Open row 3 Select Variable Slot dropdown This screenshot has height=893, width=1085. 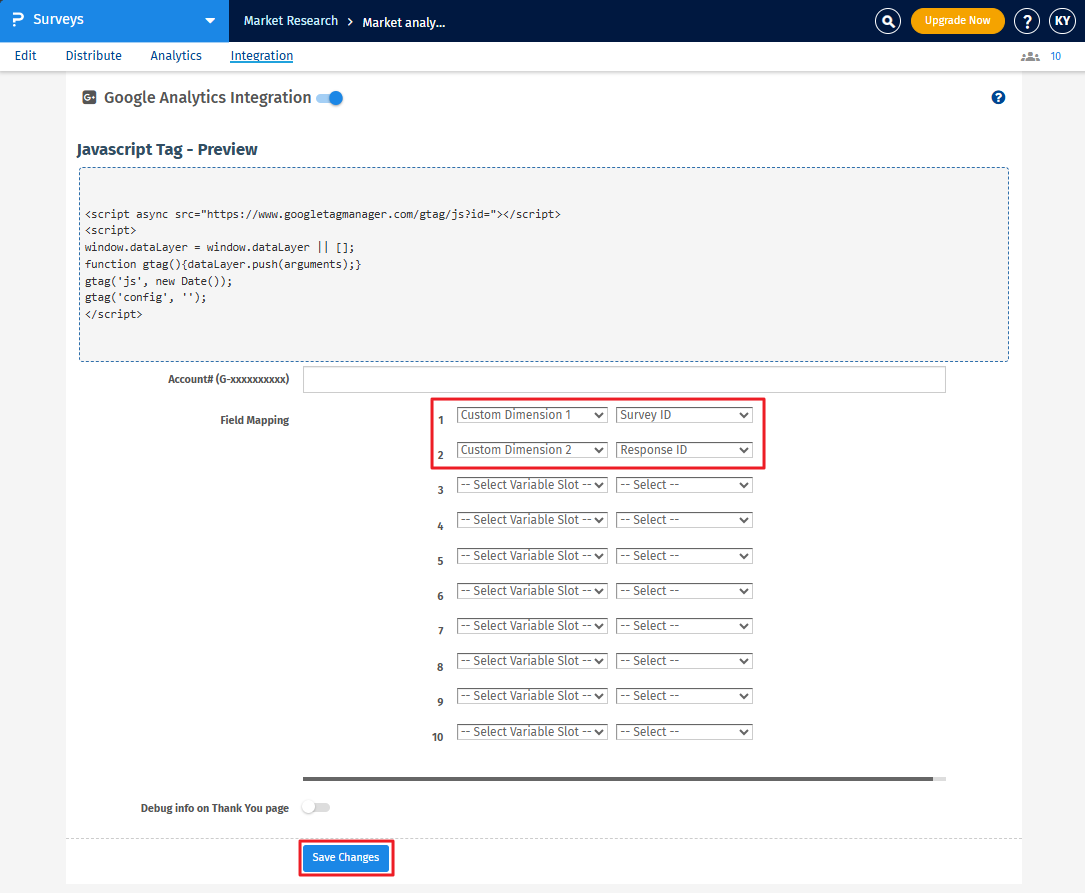click(532, 485)
